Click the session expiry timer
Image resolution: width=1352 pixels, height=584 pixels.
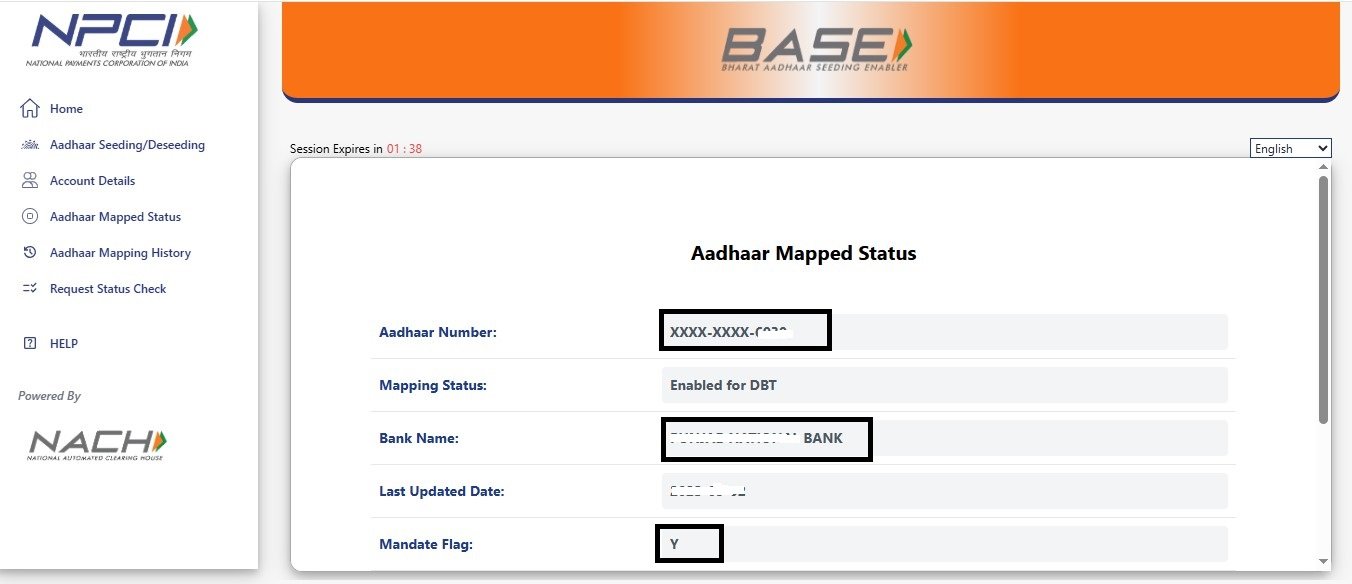point(405,149)
